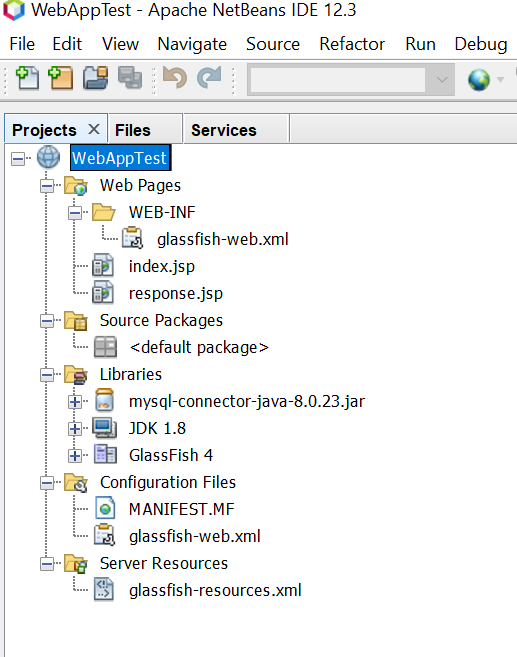The width and height of the screenshot is (517, 657).
Task: Select index.jsp in the tree
Action: tap(162, 266)
